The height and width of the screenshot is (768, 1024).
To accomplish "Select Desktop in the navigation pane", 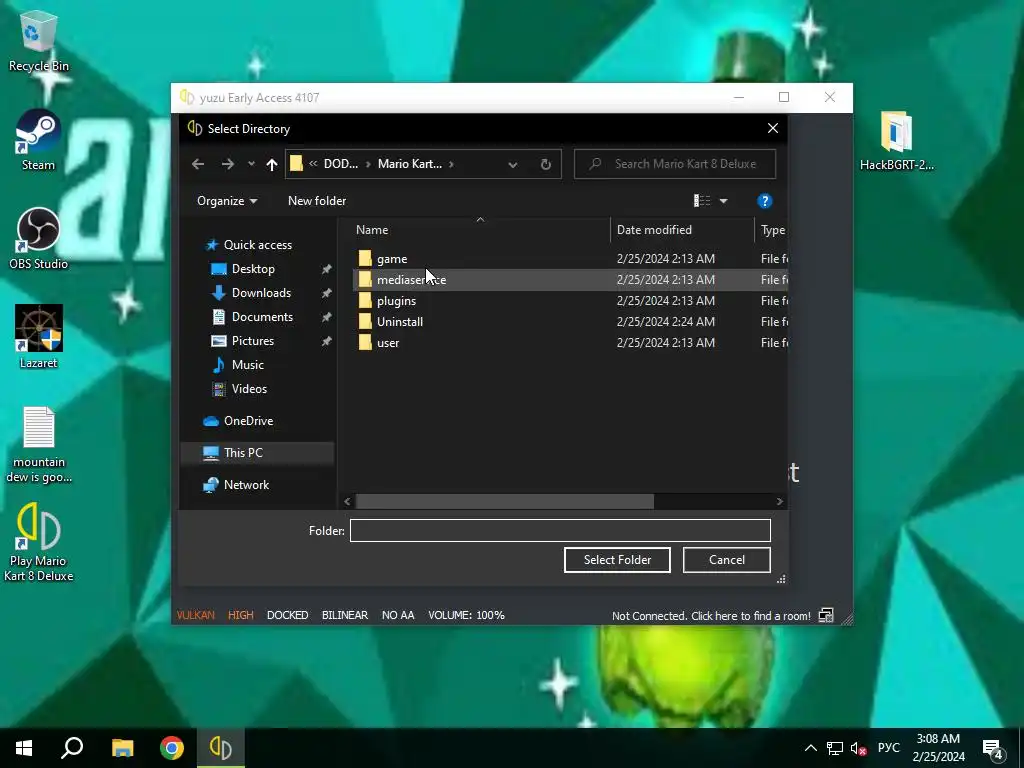I will coord(253,269).
